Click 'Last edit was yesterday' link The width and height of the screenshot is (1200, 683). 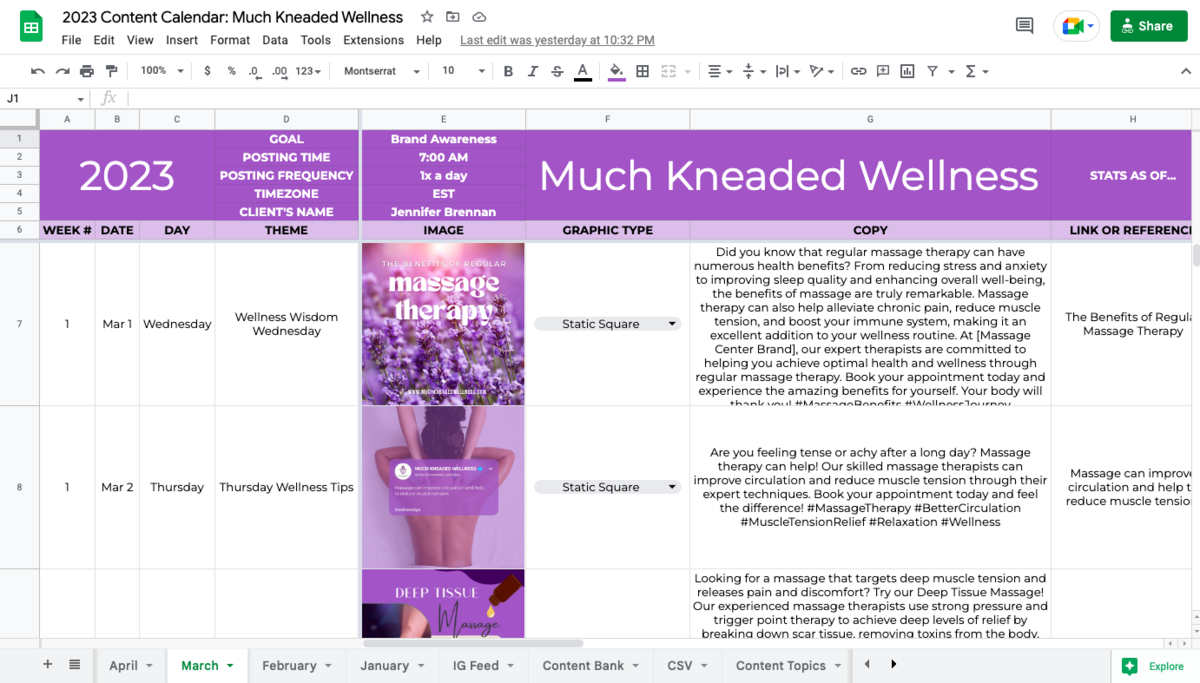pyautogui.click(x=557, y=40)
